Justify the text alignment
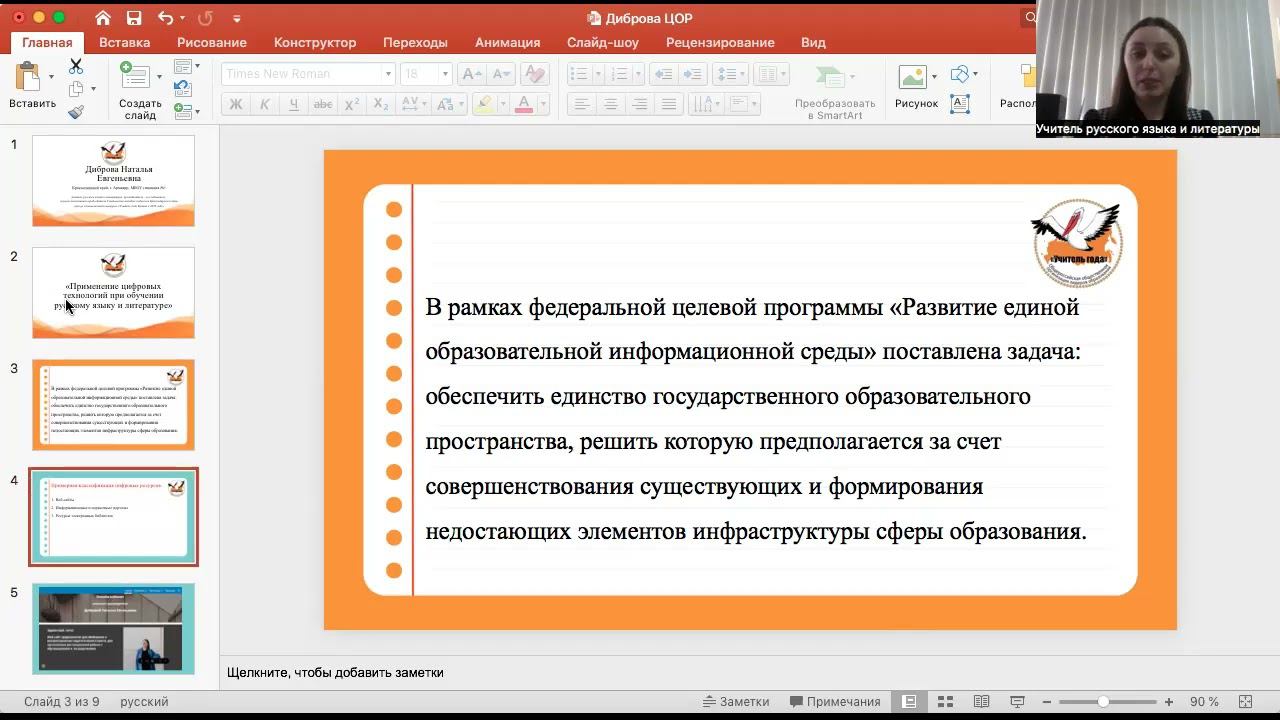This screenshot has height=720, width=1280. click(669, 104)
